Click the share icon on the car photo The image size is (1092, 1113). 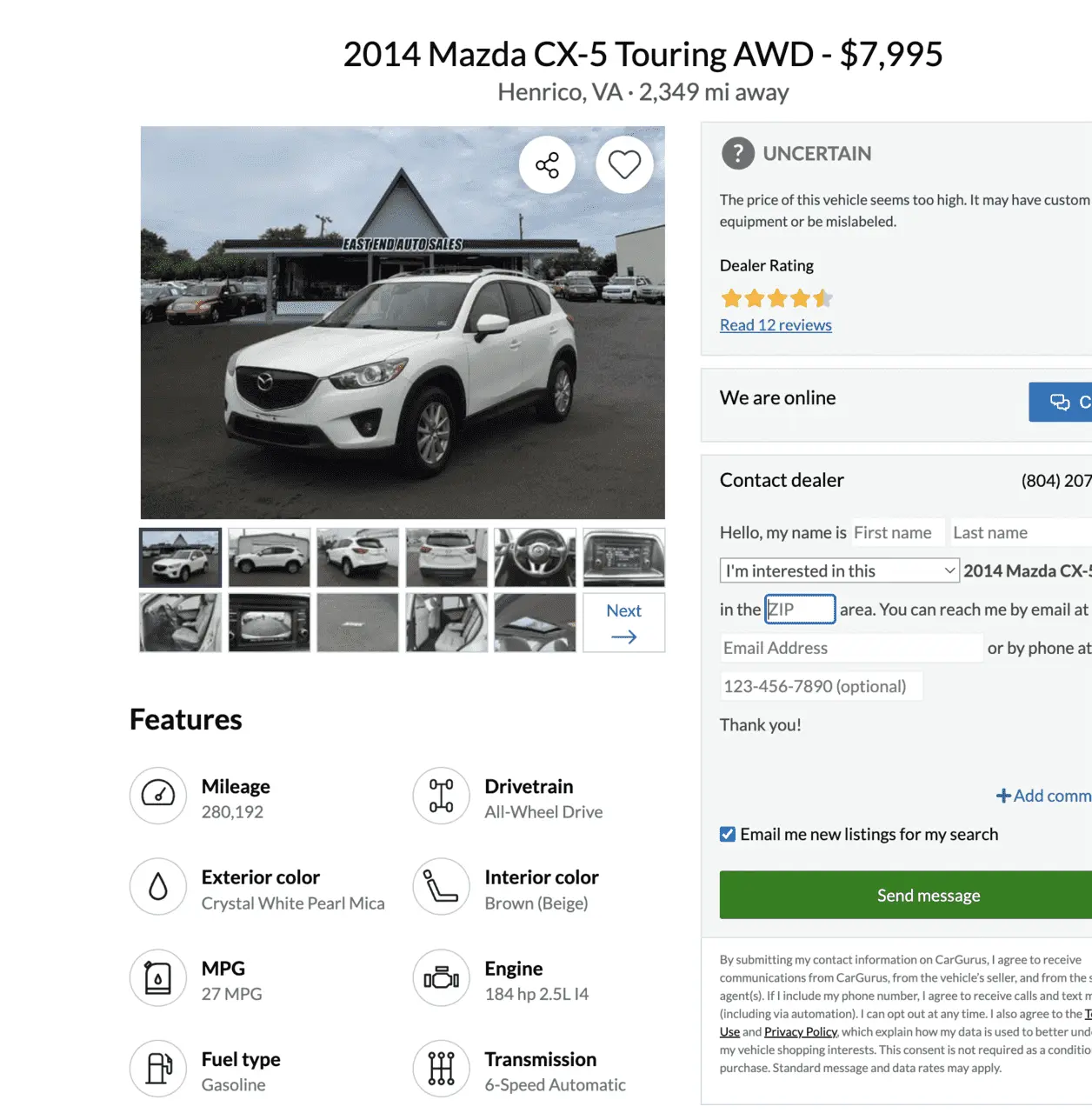(547, 164)
